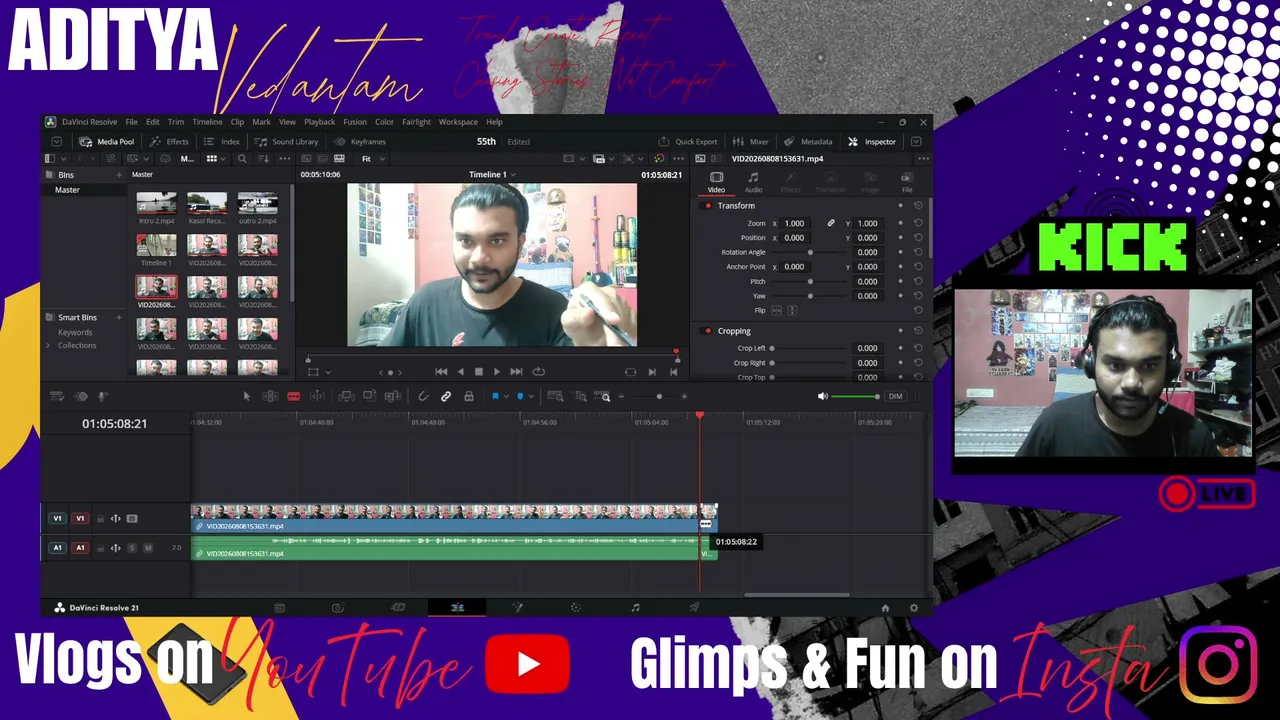Open the Project Manager home icon
This screenshot has height=720, width=1280.
pyautogui.click(x=885, y=608)
